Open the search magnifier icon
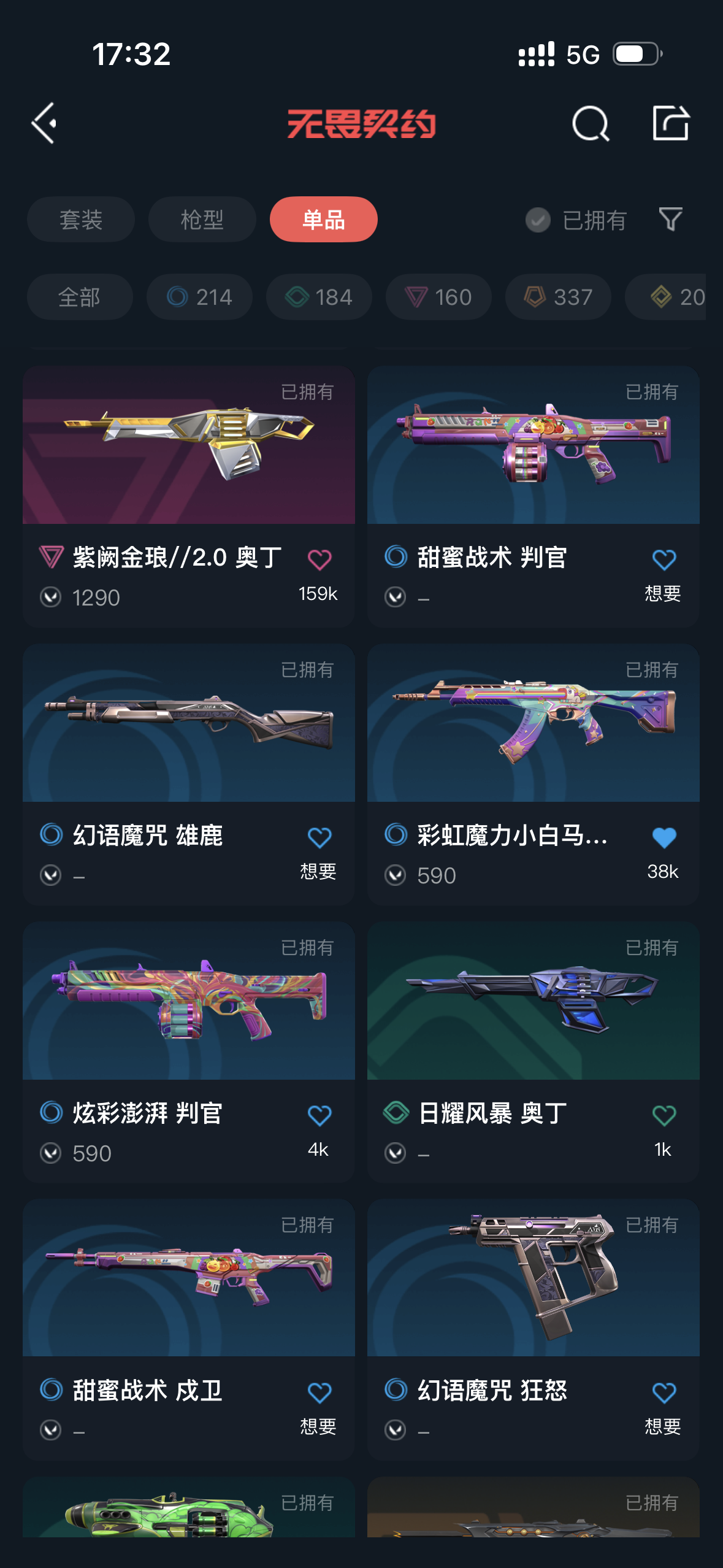The width and height of the screenshot is (723, 1568). tap(591, 123)
